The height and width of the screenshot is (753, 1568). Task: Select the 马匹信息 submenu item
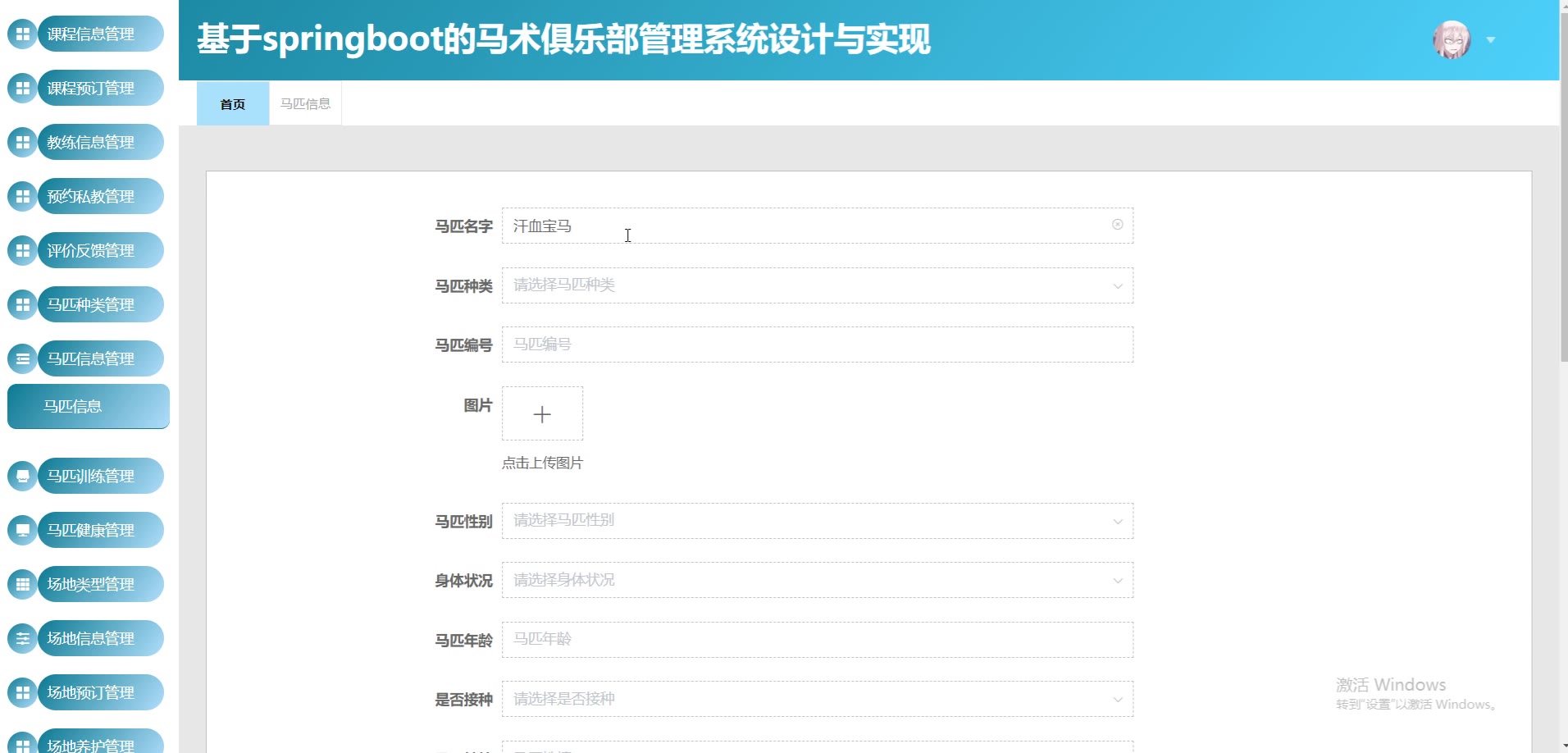[x=89, y=406]
